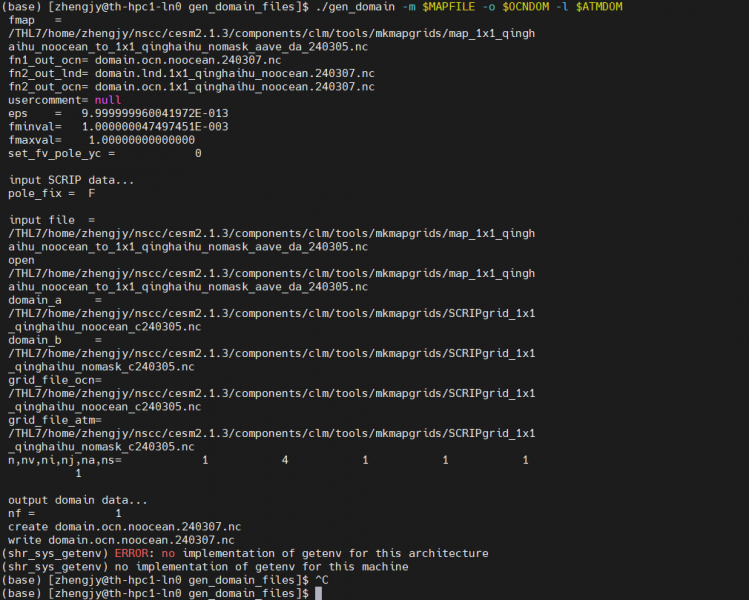Click the fn2_out_lnd output filename line
Image resolution: width=749 pixels, height=600 pixels.
point(191,73)
